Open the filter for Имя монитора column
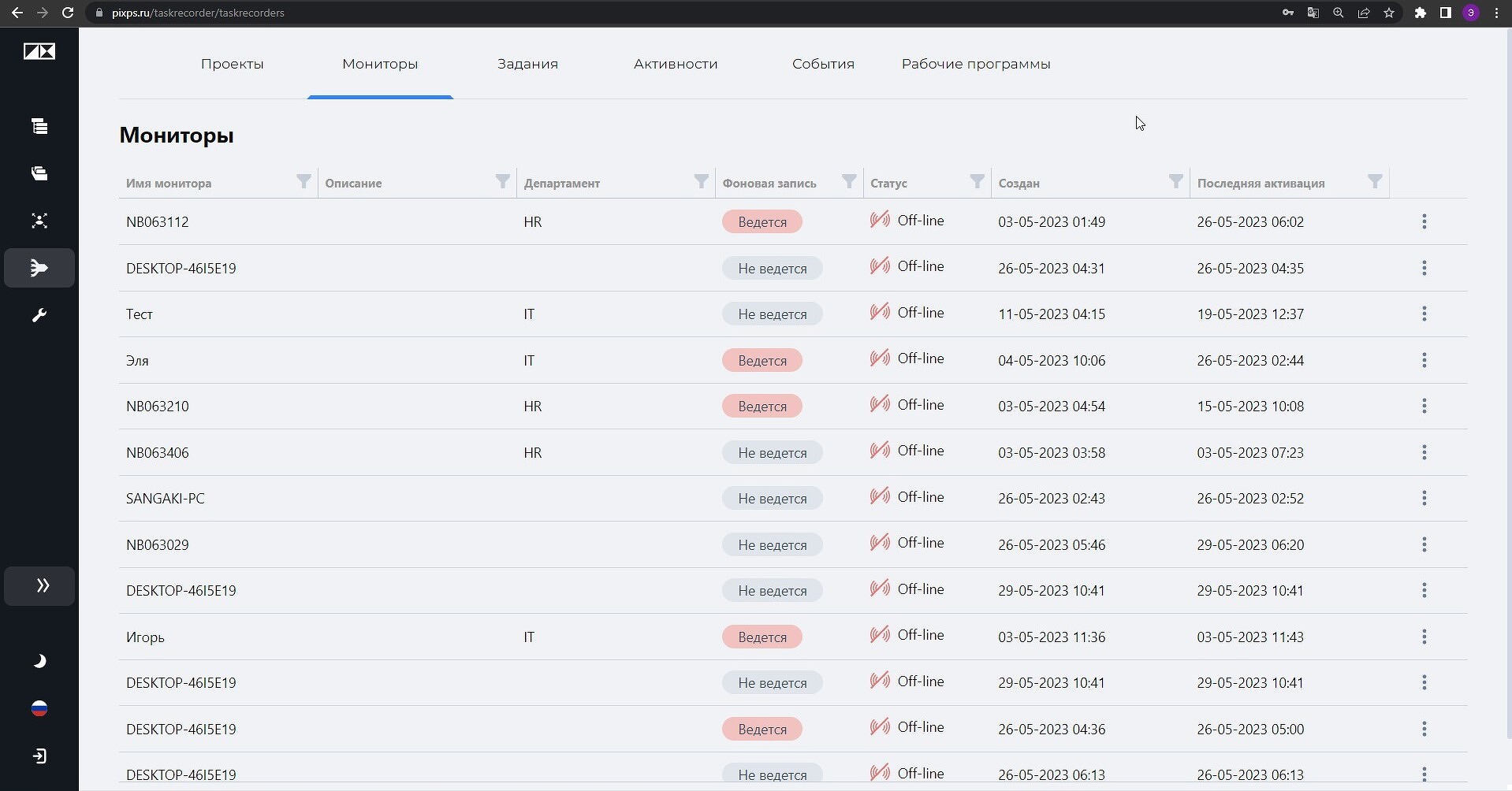This screenshot has width=1512, height=791. [x=304, y=182]
